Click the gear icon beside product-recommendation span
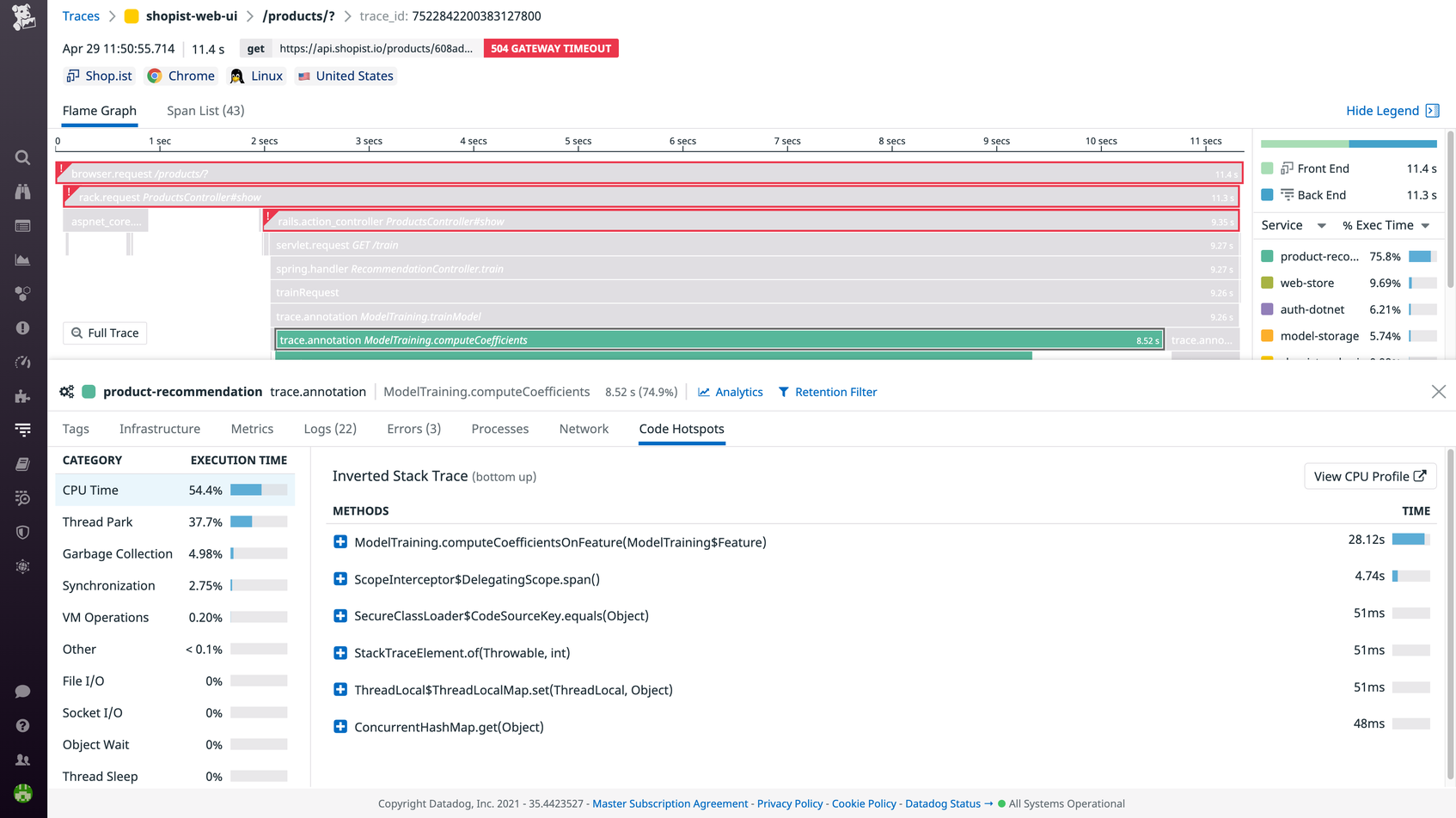This screenshot has height=818, width=1456. [x=66, y=391]
